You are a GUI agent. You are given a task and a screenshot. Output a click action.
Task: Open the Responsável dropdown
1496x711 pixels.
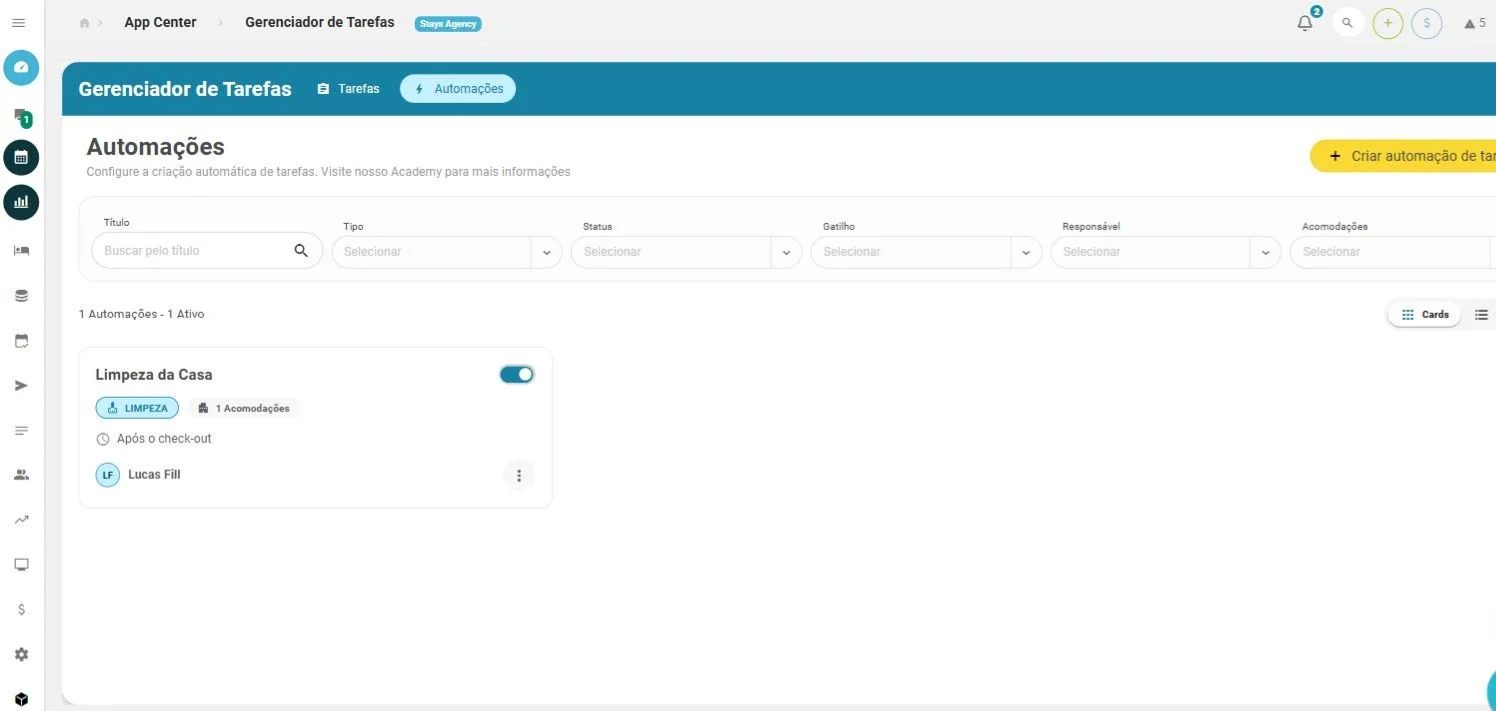[x=1166, y=252]
